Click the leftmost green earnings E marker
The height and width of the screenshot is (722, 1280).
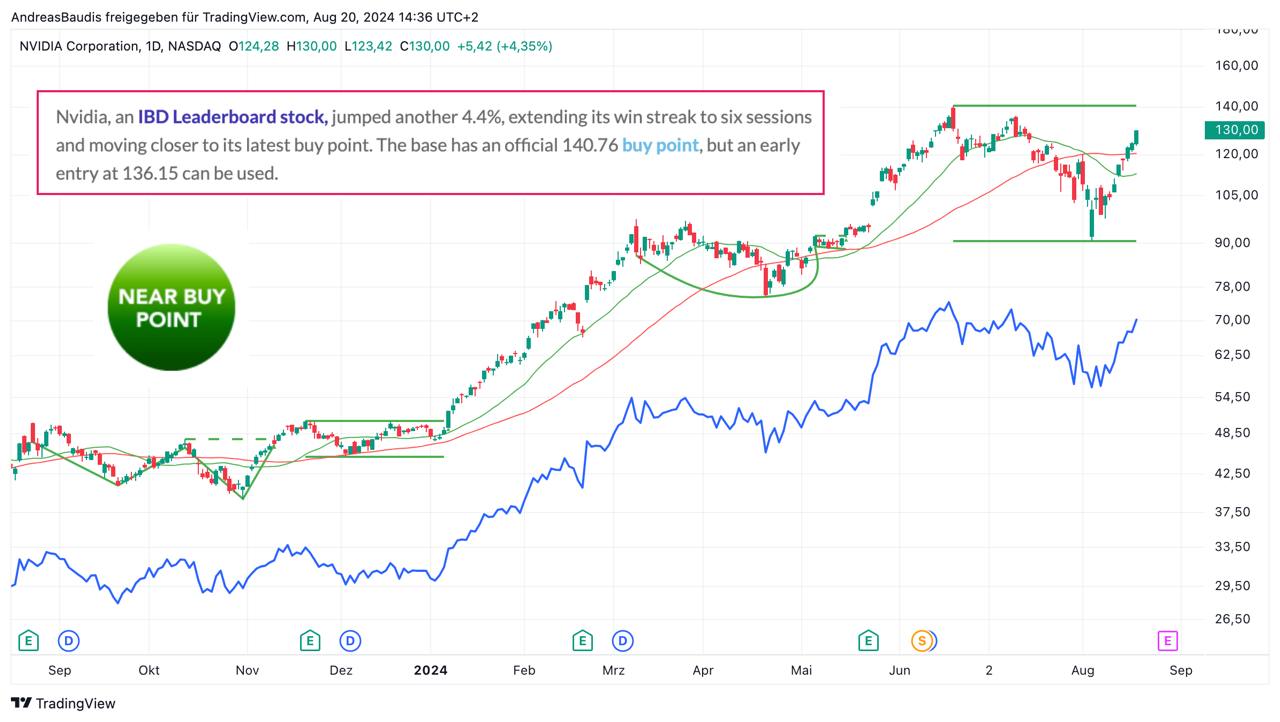click(29, 640)
